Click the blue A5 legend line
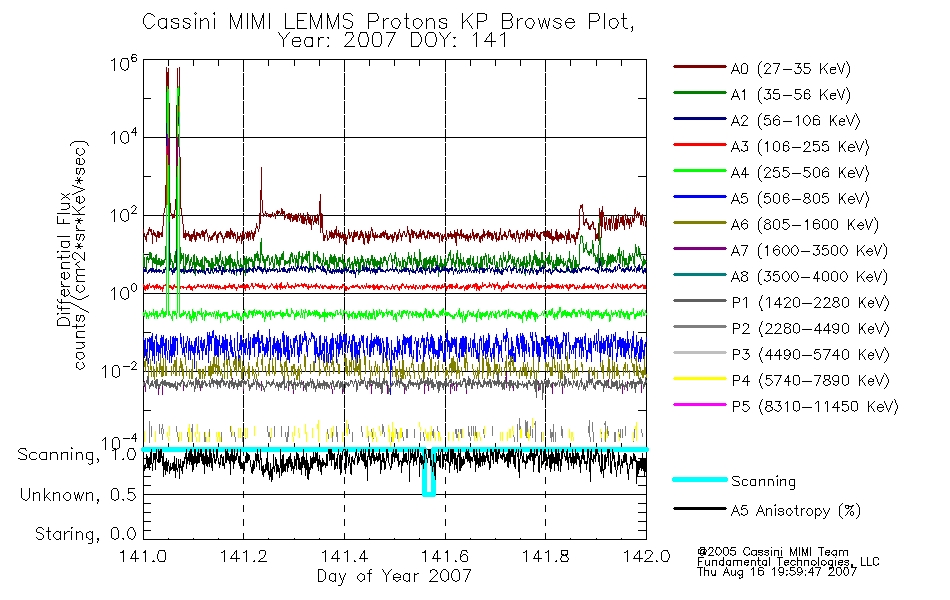Screen dimensions: 950x600 click(699, 197)
